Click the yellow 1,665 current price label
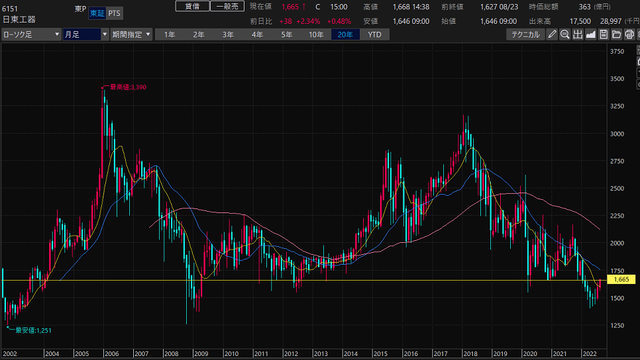 [x=621, y=280]
